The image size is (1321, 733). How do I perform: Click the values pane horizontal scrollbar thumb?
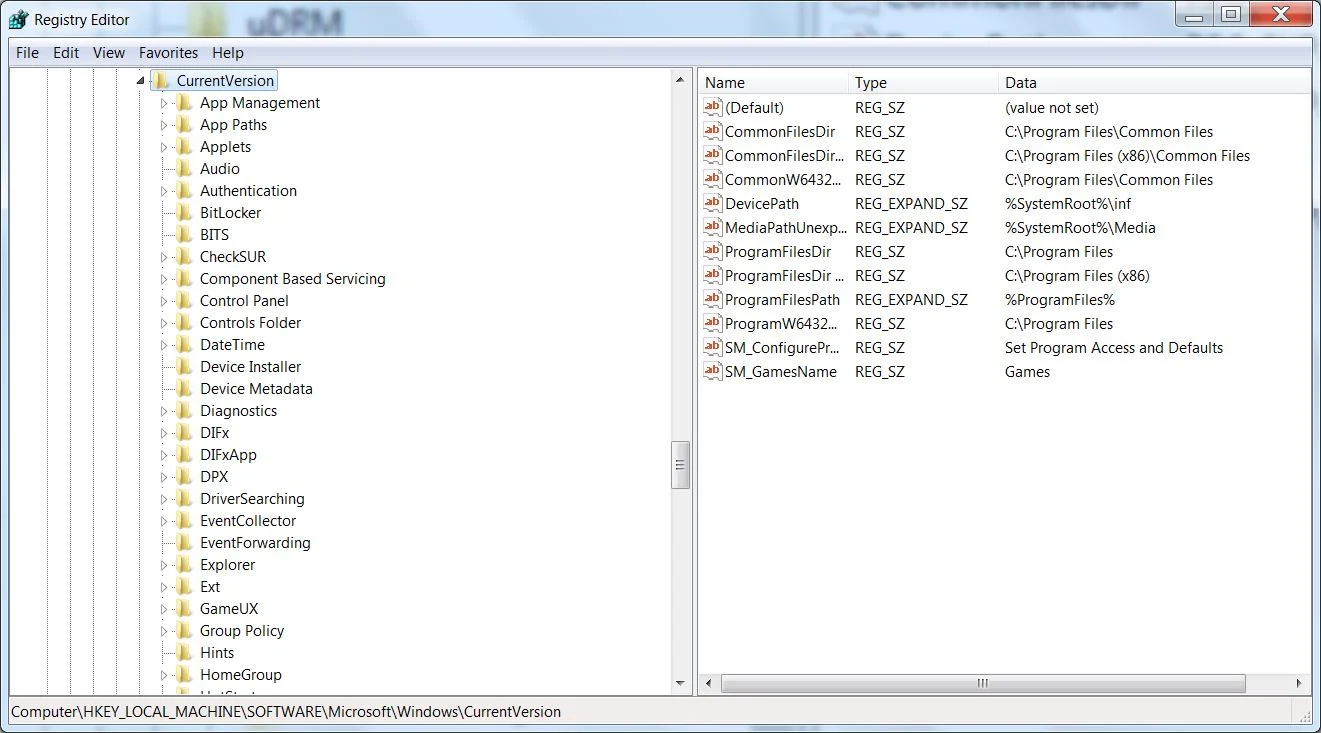pyautogui.click(x=983, y=684)
